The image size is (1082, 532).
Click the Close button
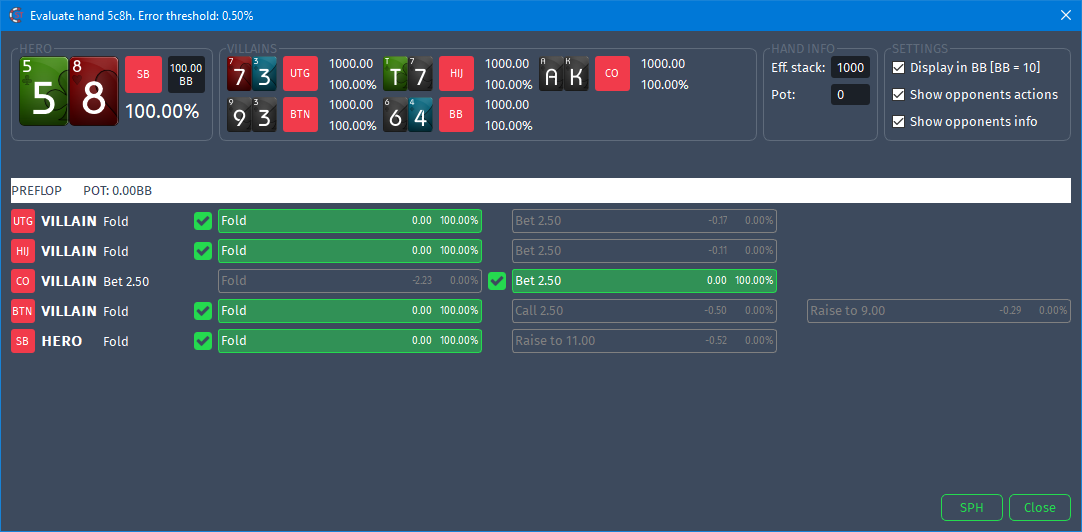(x=1040, y=507)
